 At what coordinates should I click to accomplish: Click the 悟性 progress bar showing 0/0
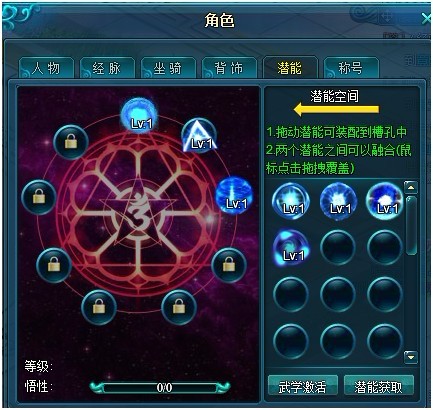[160, 387]
